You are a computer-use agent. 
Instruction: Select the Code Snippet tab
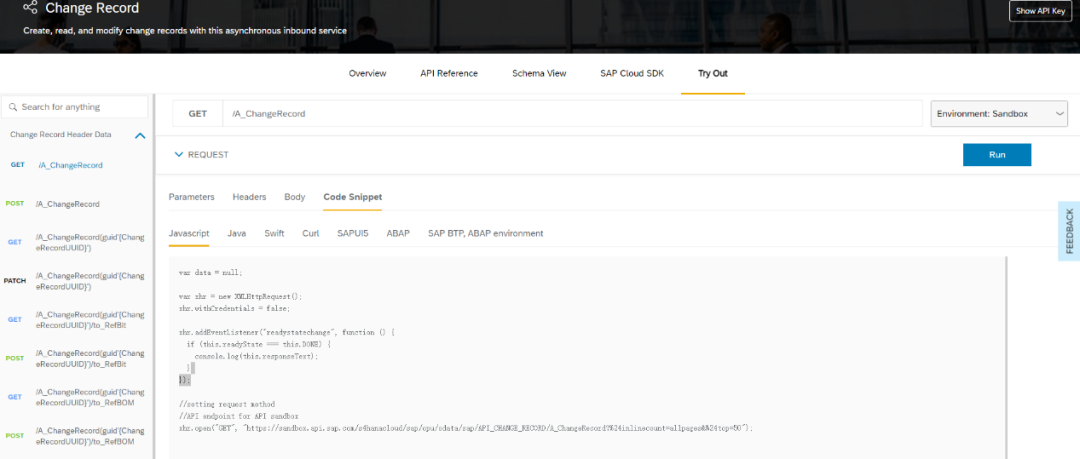pyautogui.click(x=353, y=197)
